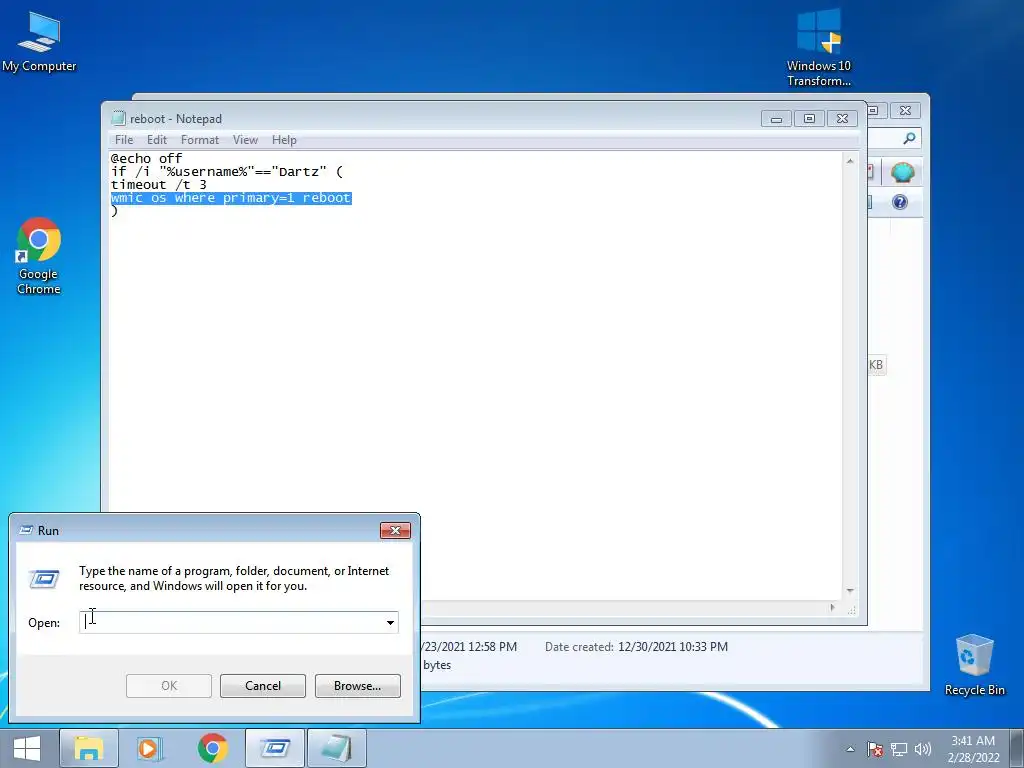Open Notepad View menu
Viewport: 1024px width, 768px height.
[x=246, y=140]
